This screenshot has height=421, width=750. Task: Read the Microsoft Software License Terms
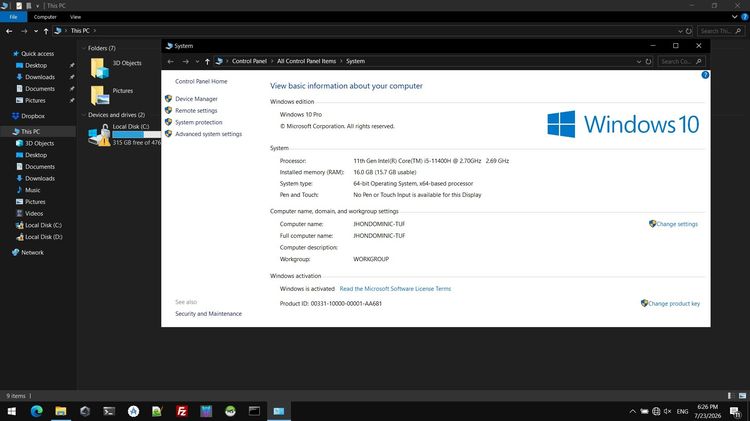[x=395, y=288]
